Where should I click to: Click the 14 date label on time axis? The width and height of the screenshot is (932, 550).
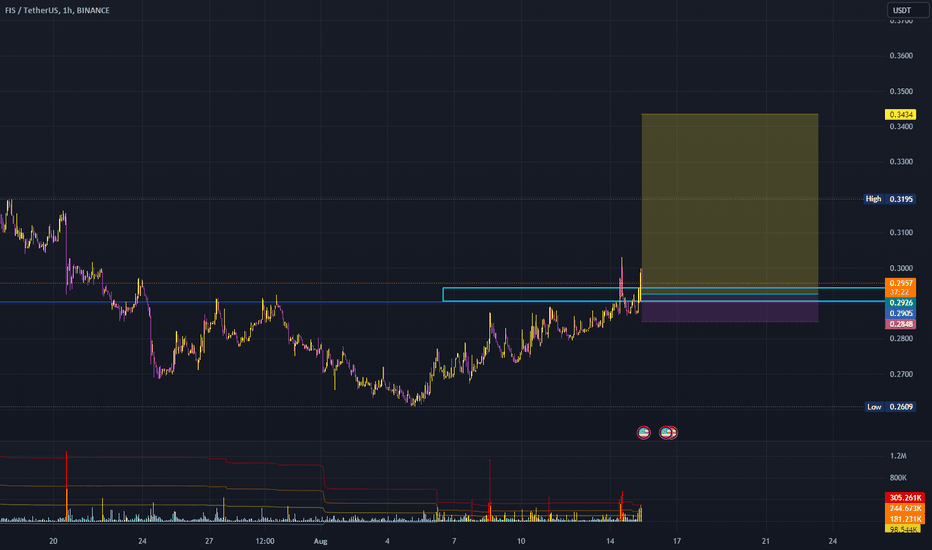(x=610, y=541)
